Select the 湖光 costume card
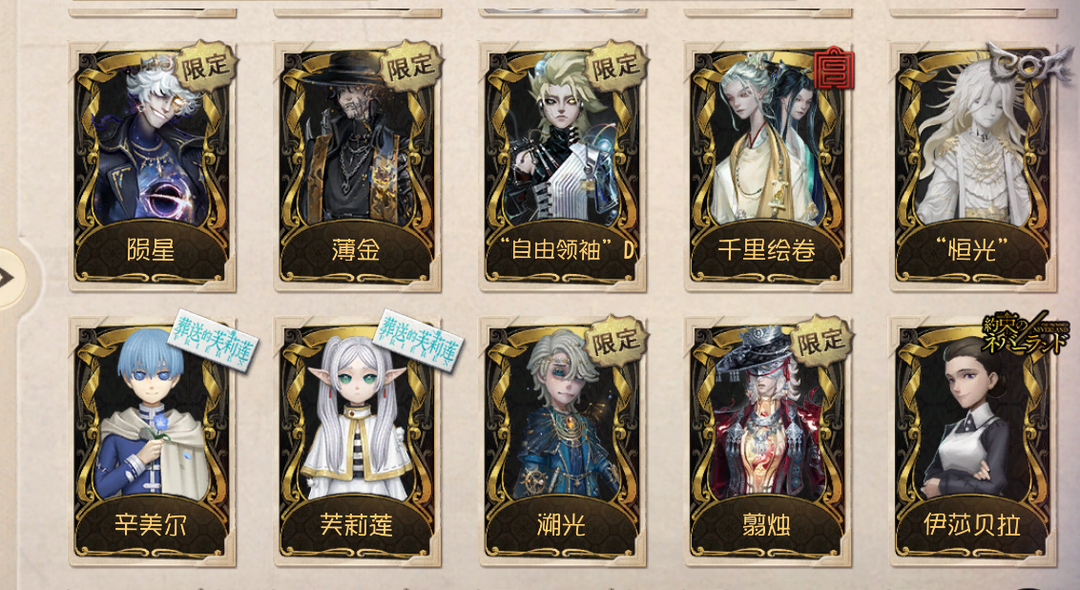 point(562,442)
